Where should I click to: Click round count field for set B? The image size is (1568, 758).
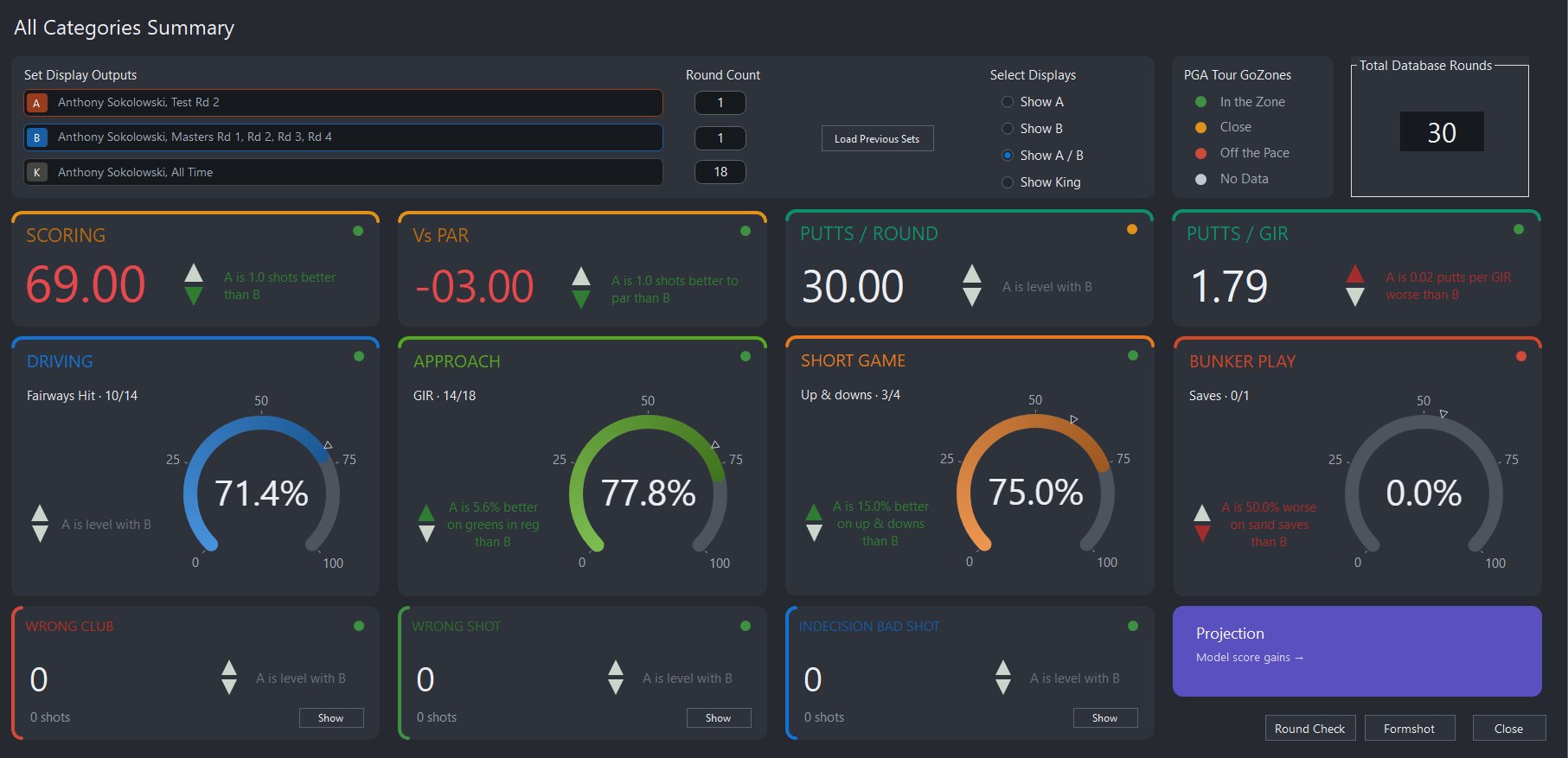(x=720, y=137)
